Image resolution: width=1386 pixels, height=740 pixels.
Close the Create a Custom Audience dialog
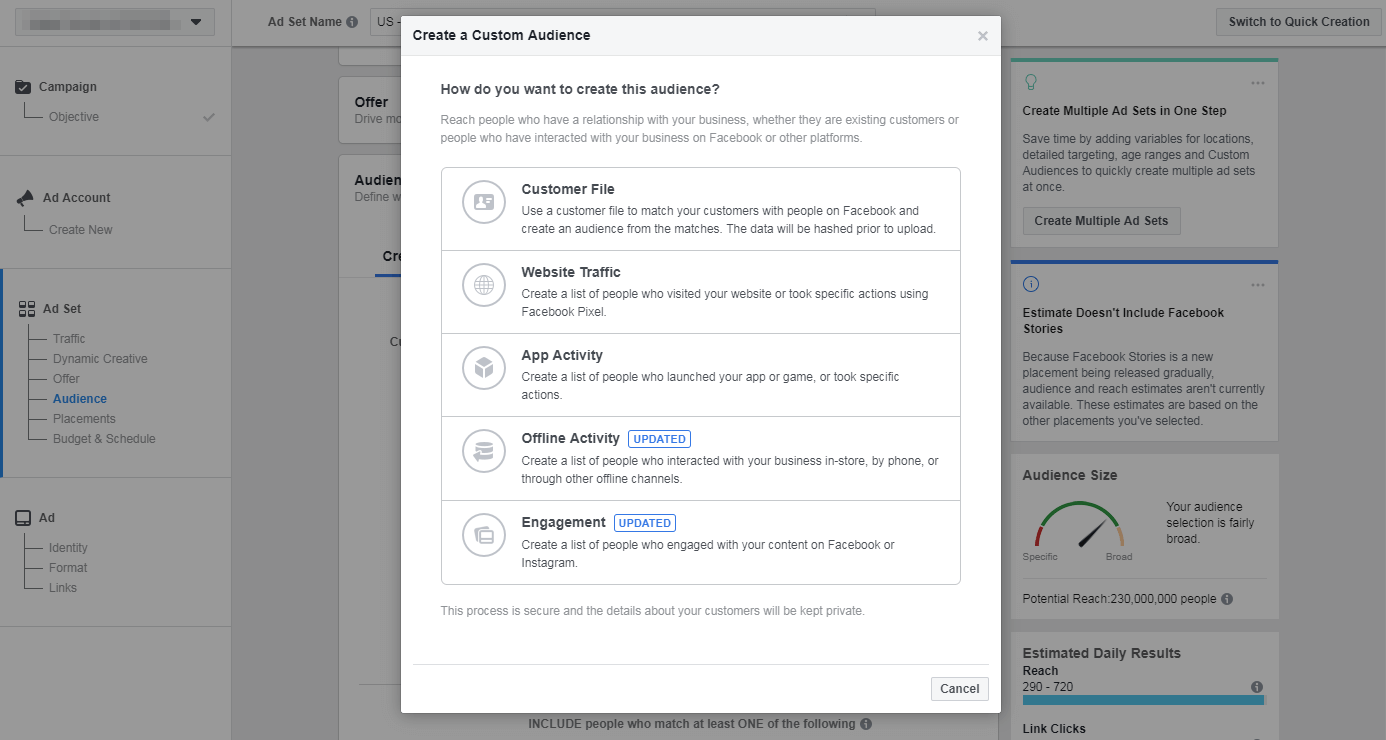(982, 36)
